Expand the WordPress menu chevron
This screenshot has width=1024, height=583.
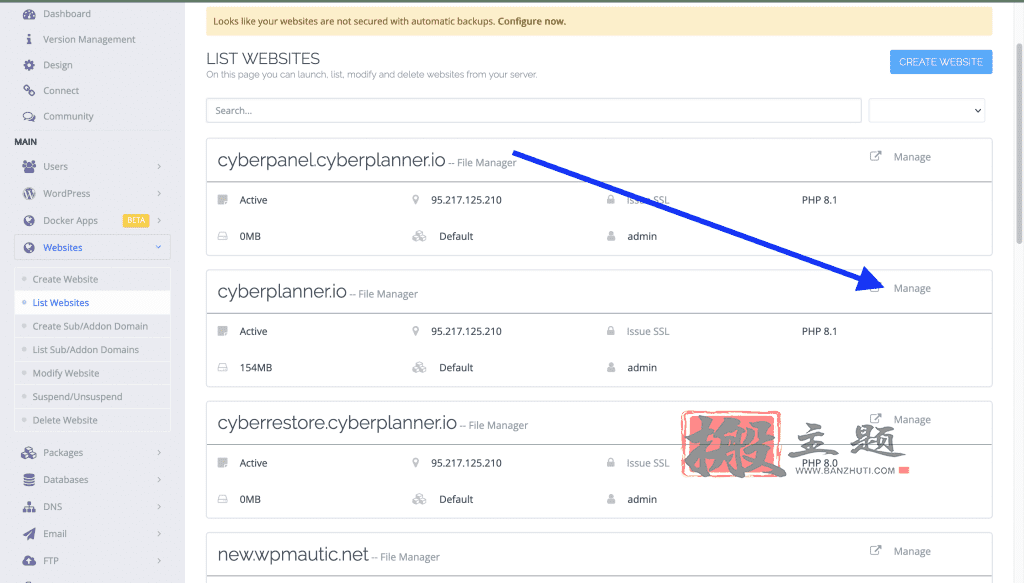(x=159, y=193)
